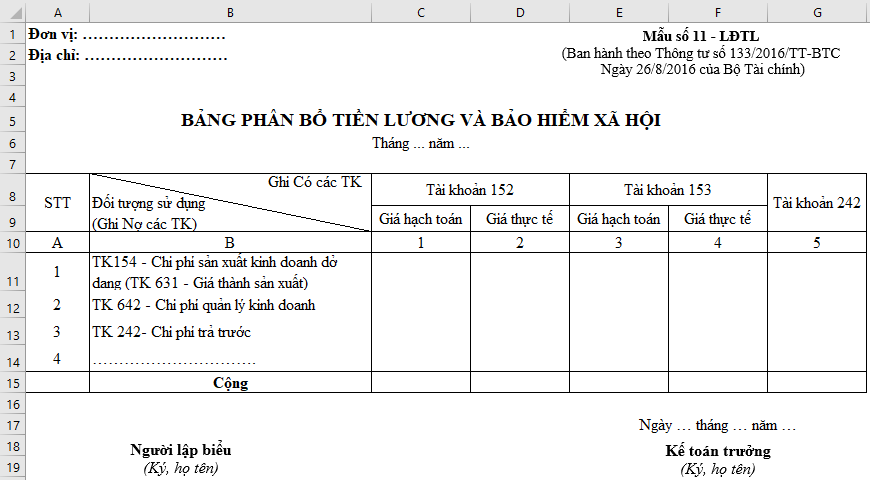The height and width of the screenshot is (480, 870).
Task: Click the 'STT' header cell
Action: pyautogui.click(x=58, y=202)
